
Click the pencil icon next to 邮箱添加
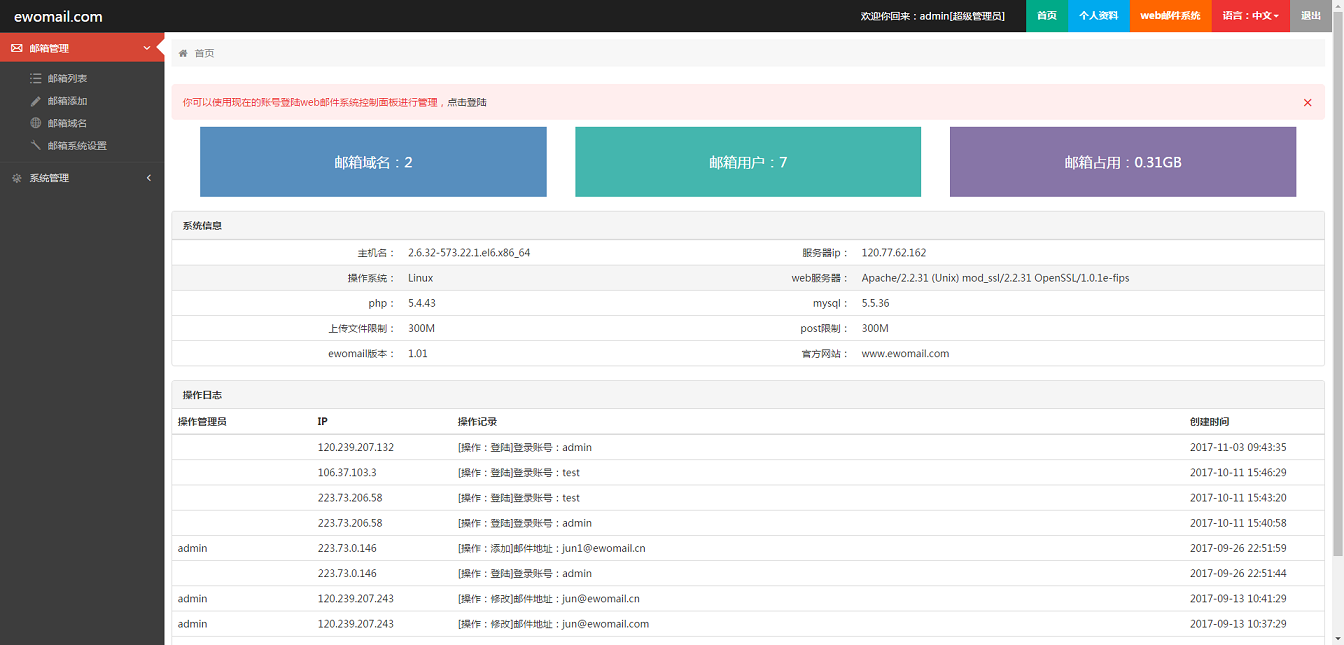click(x=36, y=101)
